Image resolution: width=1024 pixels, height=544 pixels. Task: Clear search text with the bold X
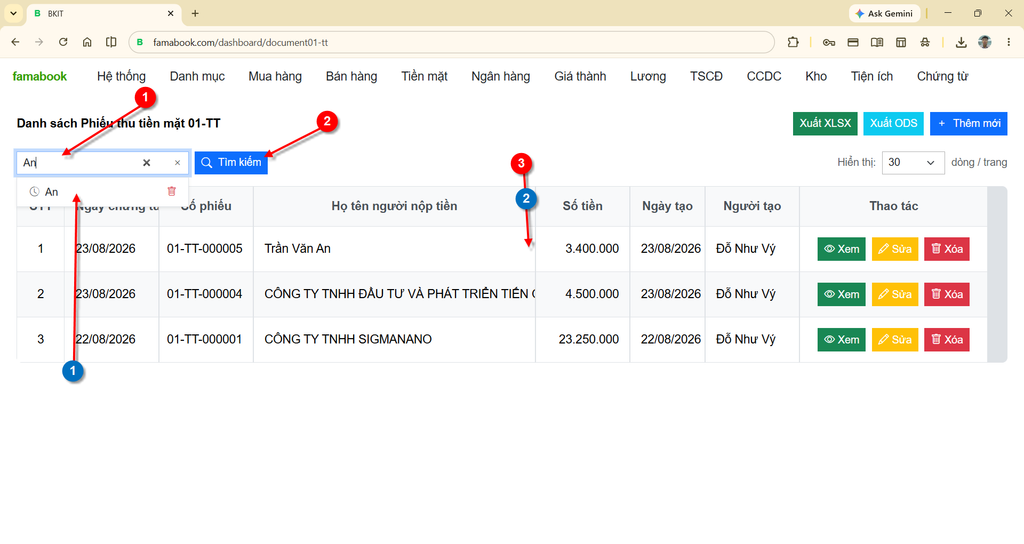point(146,163)
